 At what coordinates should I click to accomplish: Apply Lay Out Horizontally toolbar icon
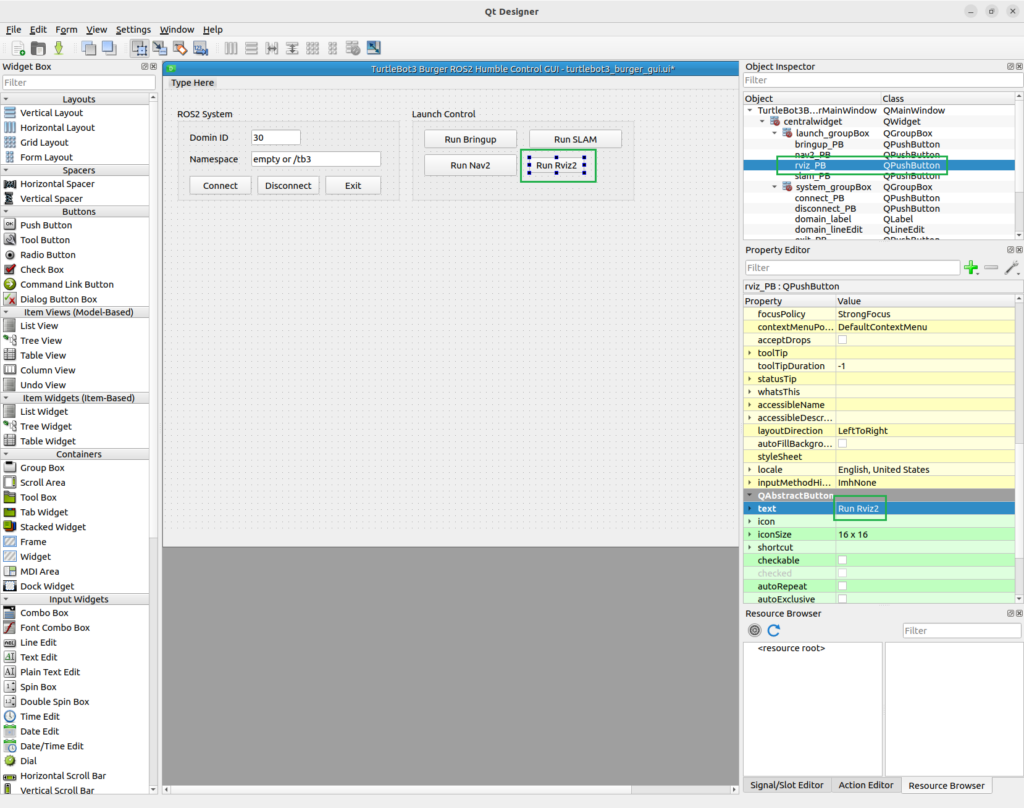(231, 48)
